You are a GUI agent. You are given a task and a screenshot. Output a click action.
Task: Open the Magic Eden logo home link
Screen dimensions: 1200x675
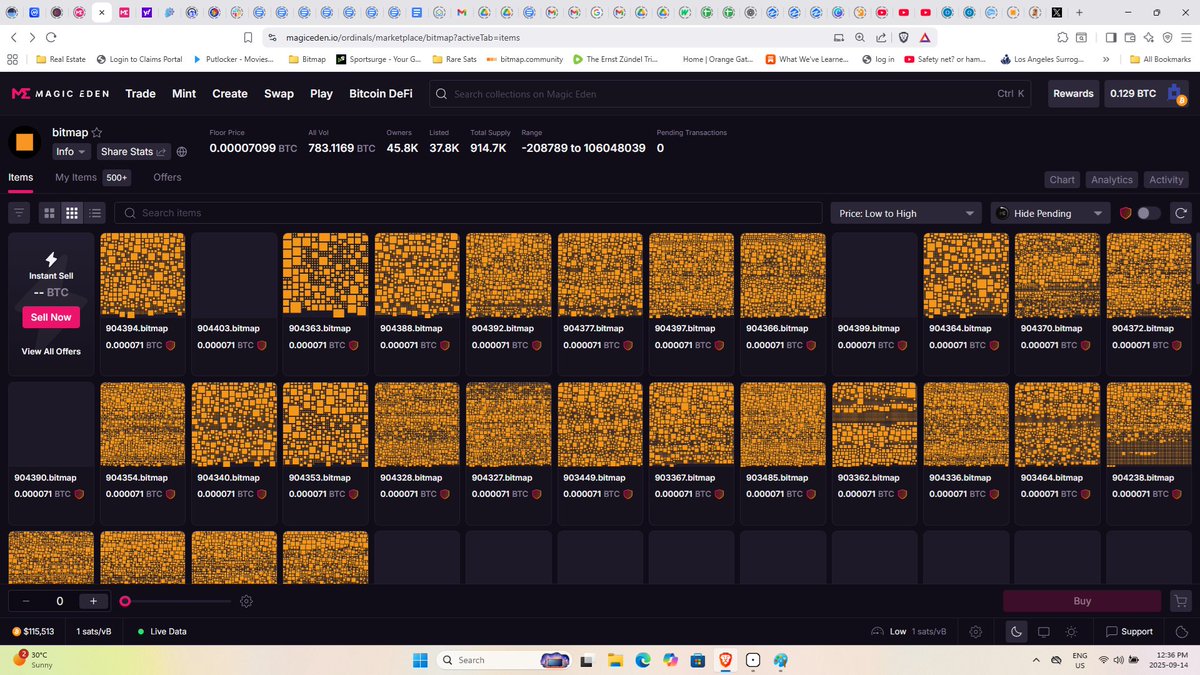pos(62,93)
